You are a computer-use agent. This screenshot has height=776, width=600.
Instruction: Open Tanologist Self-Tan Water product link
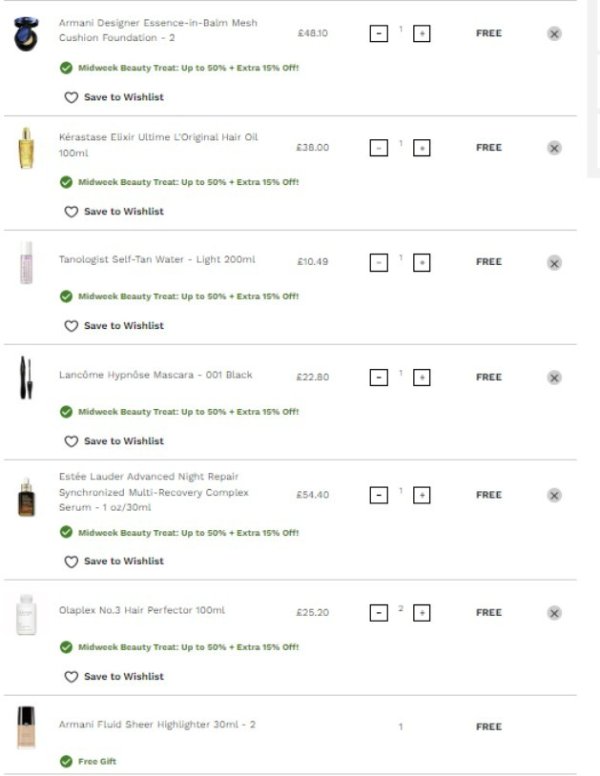(x=157, y=260)
